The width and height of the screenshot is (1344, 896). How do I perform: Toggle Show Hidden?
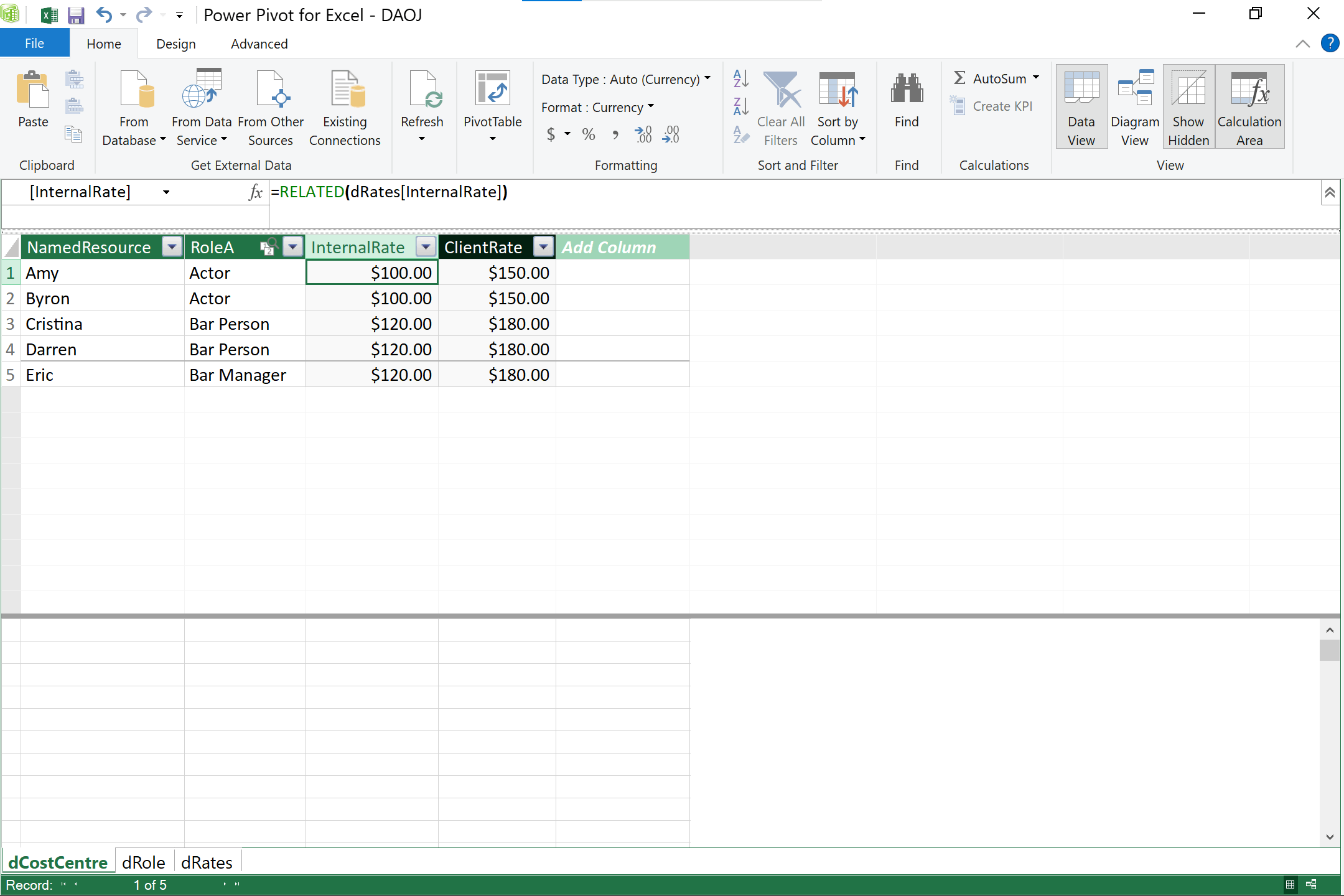[x=1188, y=108]
